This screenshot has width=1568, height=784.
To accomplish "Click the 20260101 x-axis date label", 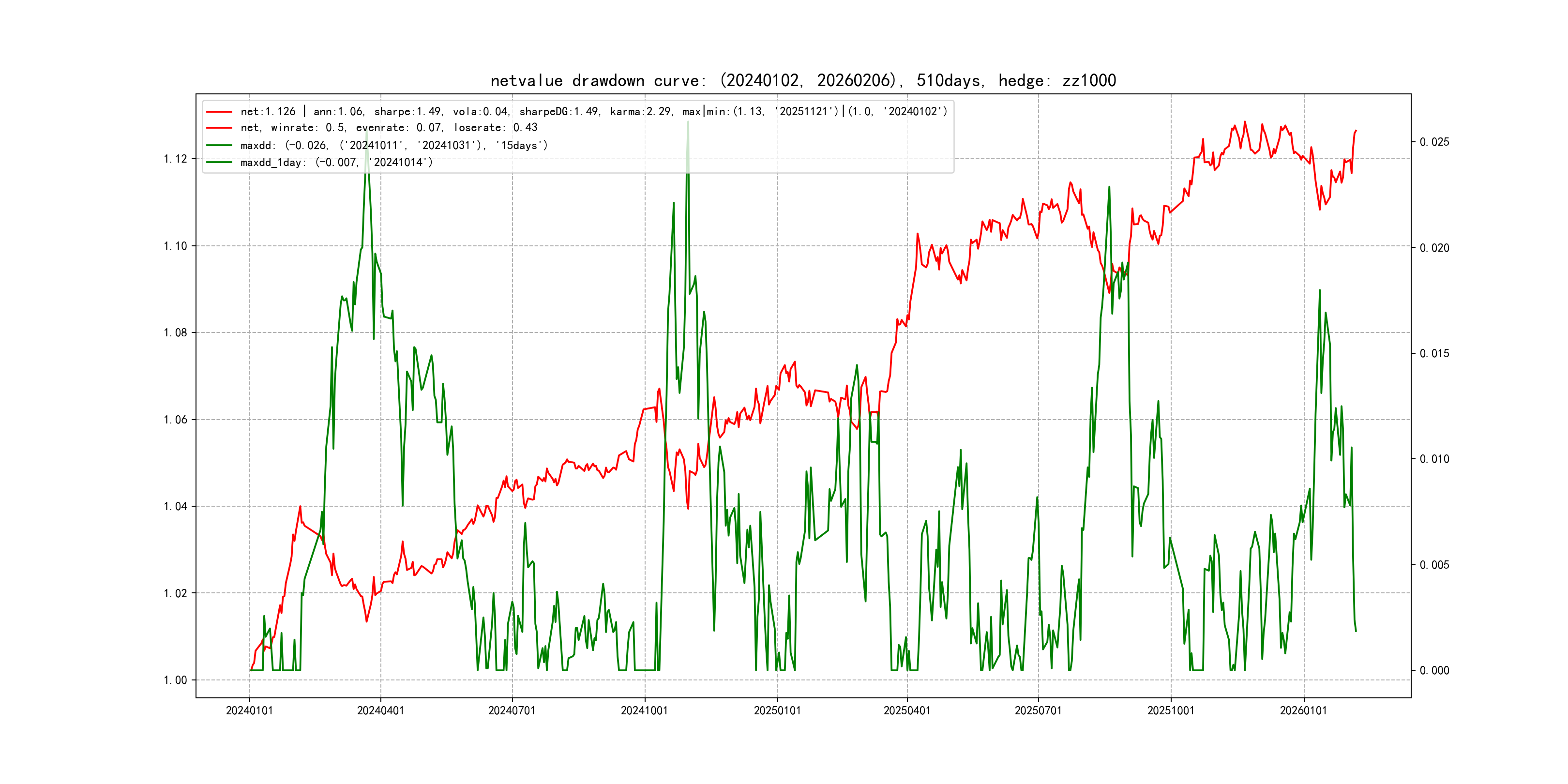I will pyautogui.click(x=1303, y=711).
